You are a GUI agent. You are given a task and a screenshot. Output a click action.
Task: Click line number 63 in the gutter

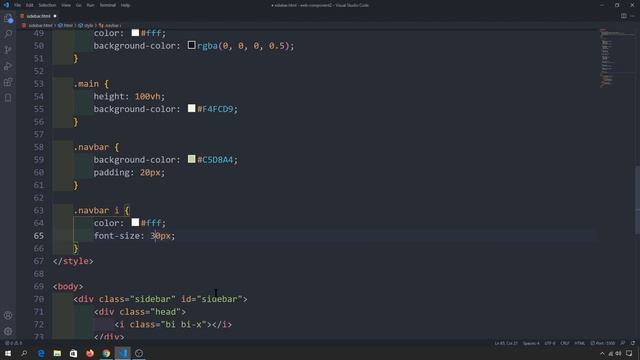[x=39, y=210]
